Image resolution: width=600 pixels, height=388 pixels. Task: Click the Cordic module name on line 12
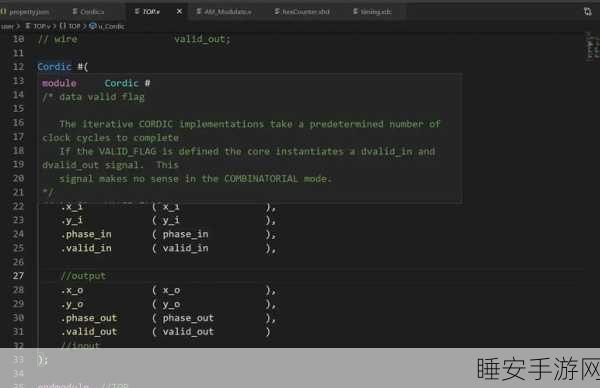tap(54, 67)
